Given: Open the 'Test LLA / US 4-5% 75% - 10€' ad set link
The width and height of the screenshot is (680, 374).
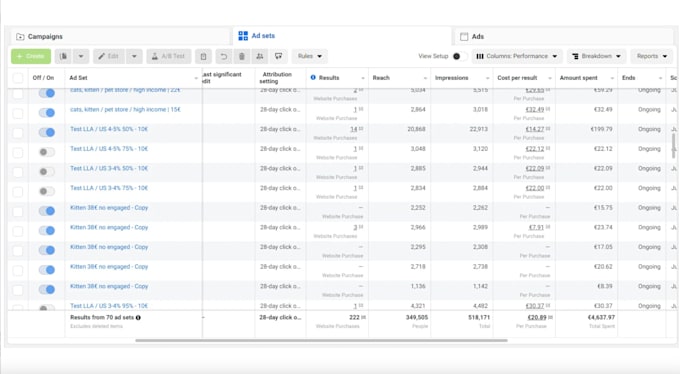Looking at the screenshot, I should coord(109,148).
